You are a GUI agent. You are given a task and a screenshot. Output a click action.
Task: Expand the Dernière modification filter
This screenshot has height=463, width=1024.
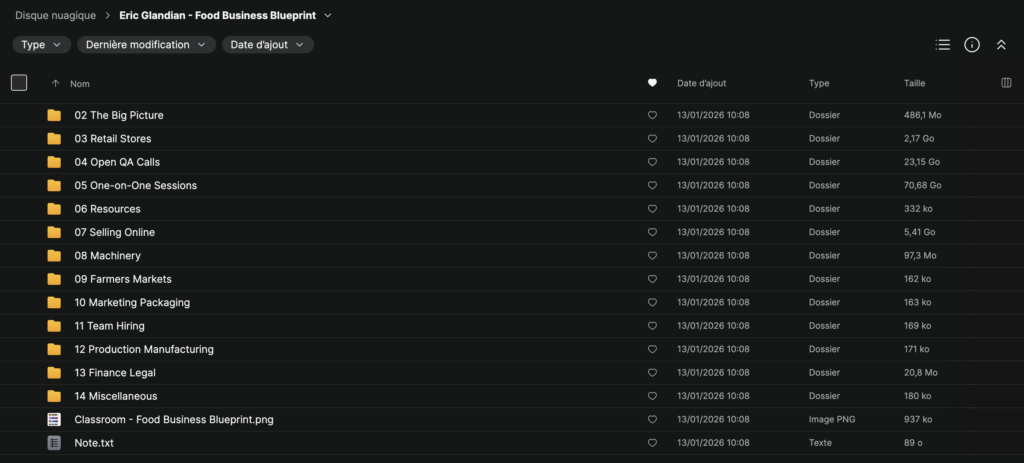(146, 45)
